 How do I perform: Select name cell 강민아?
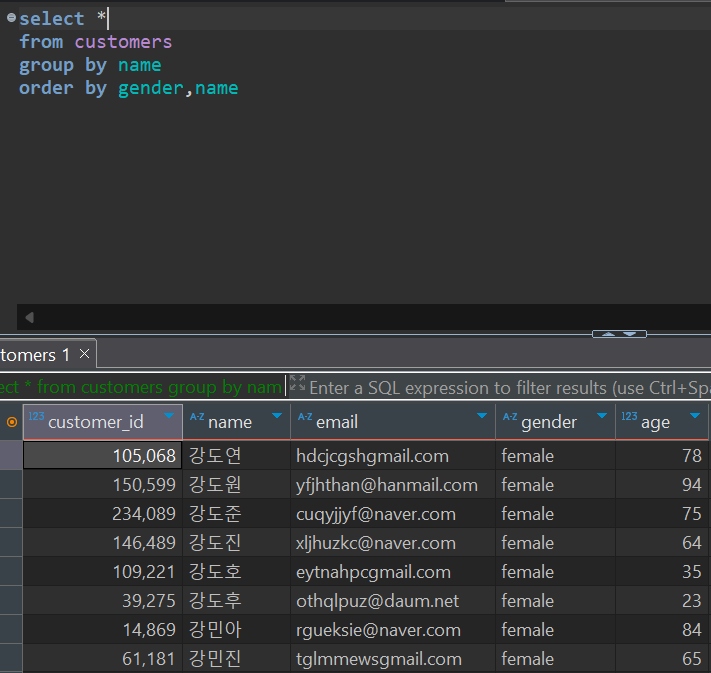click(237, 629)
